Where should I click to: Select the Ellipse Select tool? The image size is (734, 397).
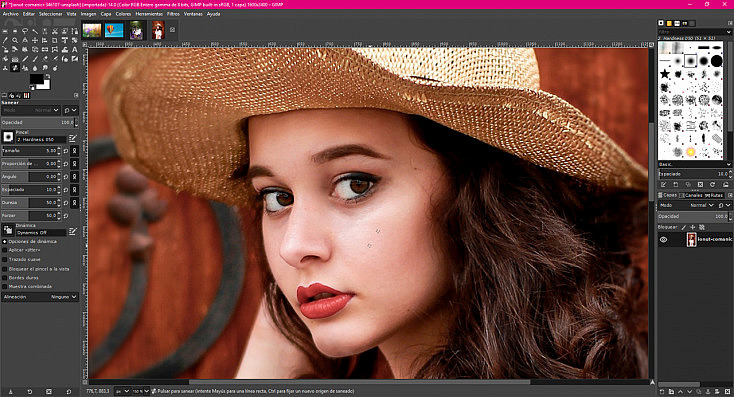[15, 31]
